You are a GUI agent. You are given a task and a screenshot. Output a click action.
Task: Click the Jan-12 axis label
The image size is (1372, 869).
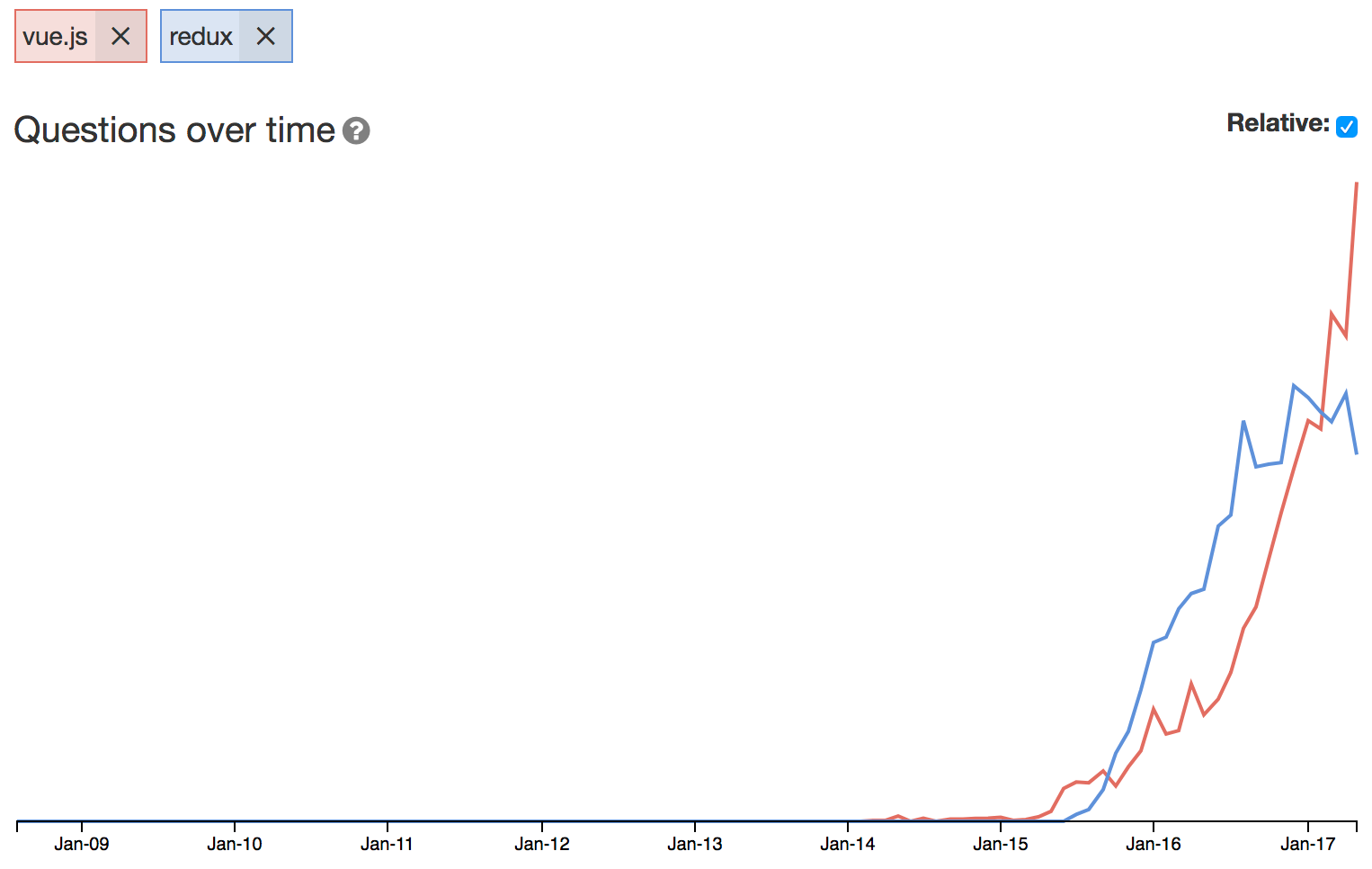click(542, 844)
